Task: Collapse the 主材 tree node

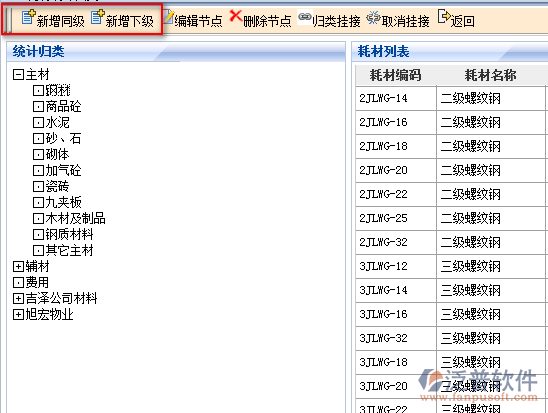Action: (18, 74)
